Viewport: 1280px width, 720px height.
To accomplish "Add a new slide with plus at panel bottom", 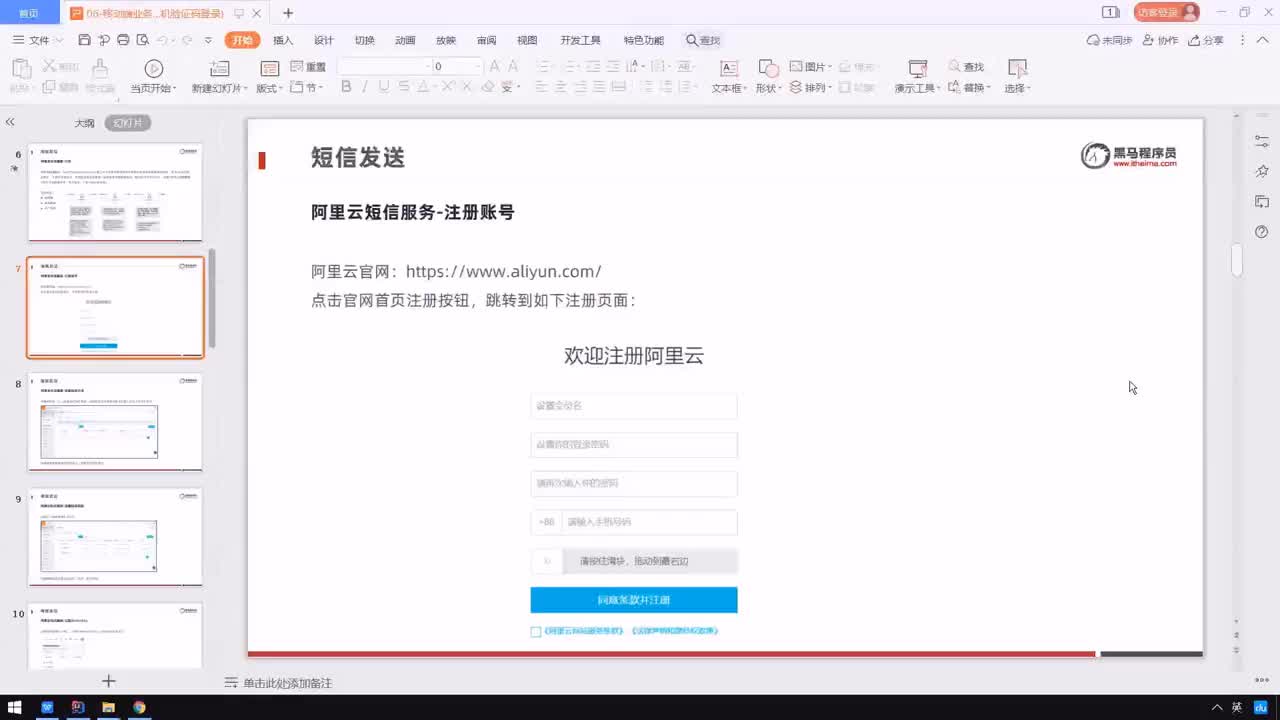I will [x=109, y=681].
